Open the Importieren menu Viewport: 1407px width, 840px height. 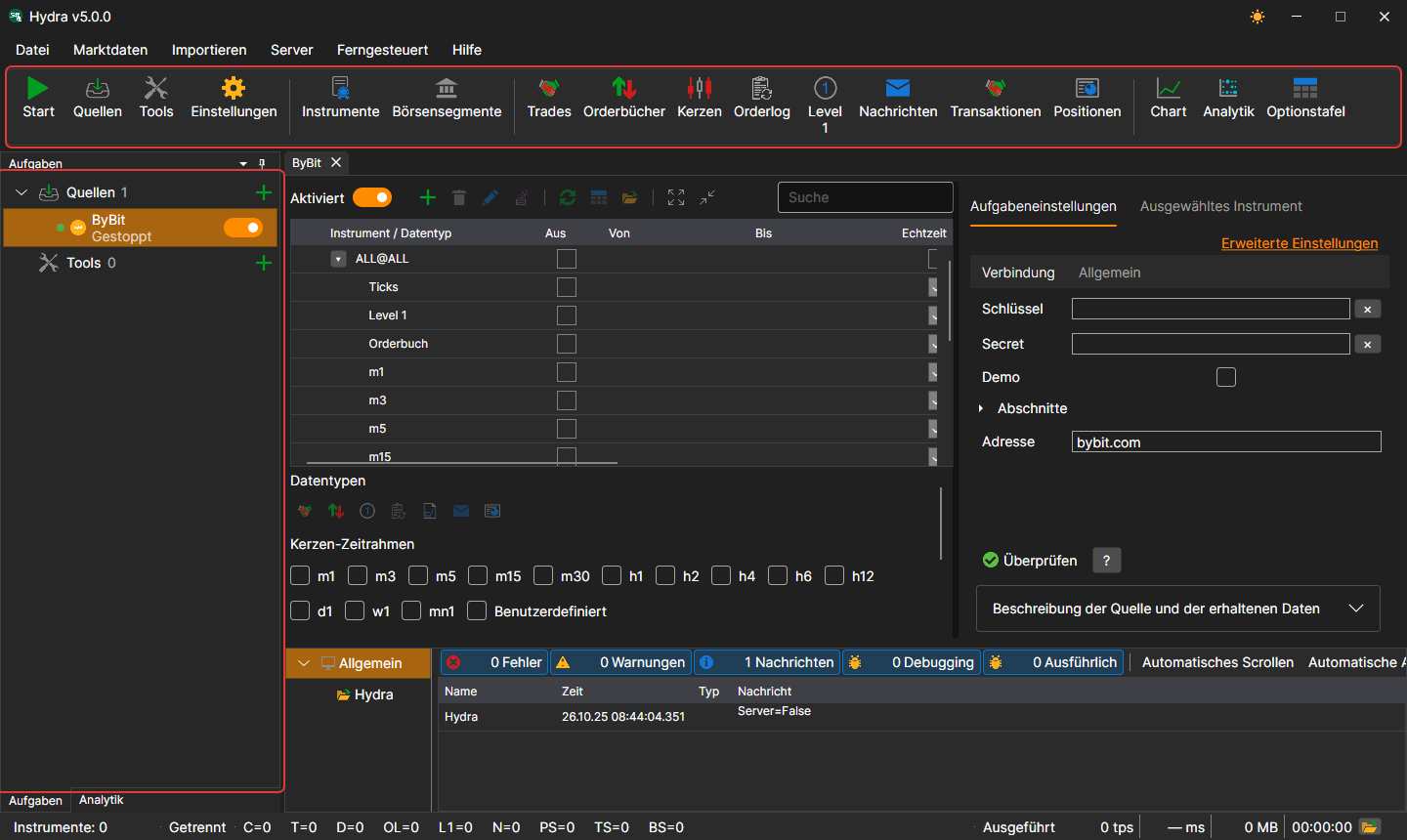209,50
